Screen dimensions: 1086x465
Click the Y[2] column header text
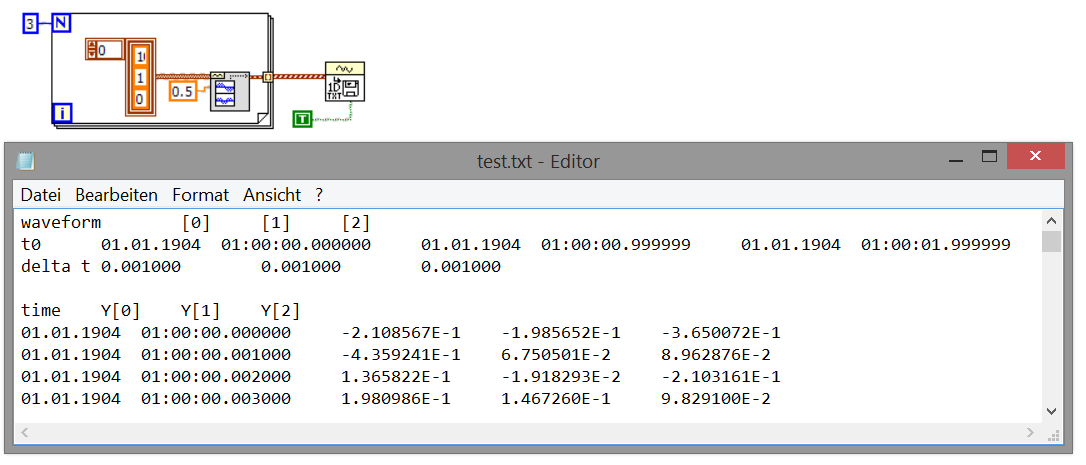coord(281,310)
